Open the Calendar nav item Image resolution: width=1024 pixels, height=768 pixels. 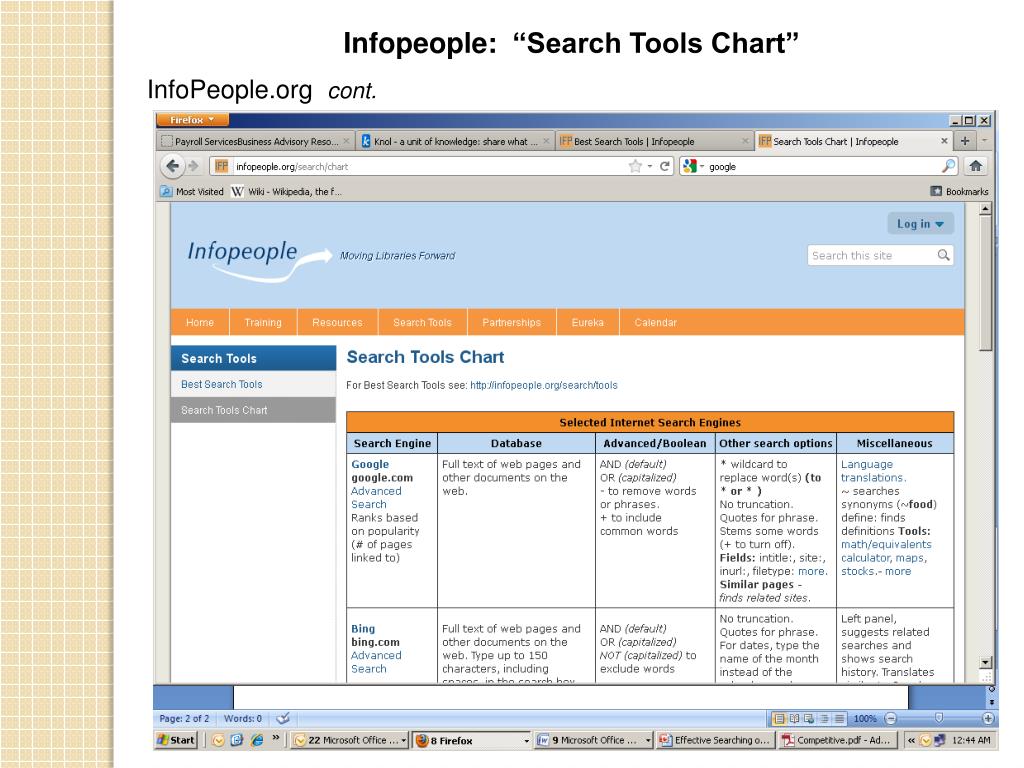coord(655,322)
